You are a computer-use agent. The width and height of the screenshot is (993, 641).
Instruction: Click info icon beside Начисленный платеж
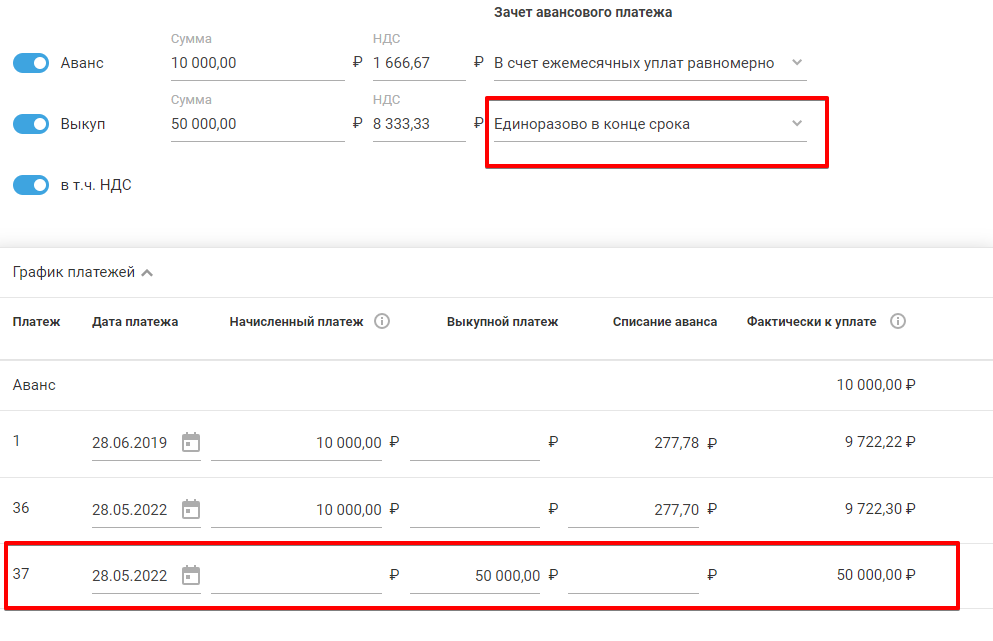(382, 322)
